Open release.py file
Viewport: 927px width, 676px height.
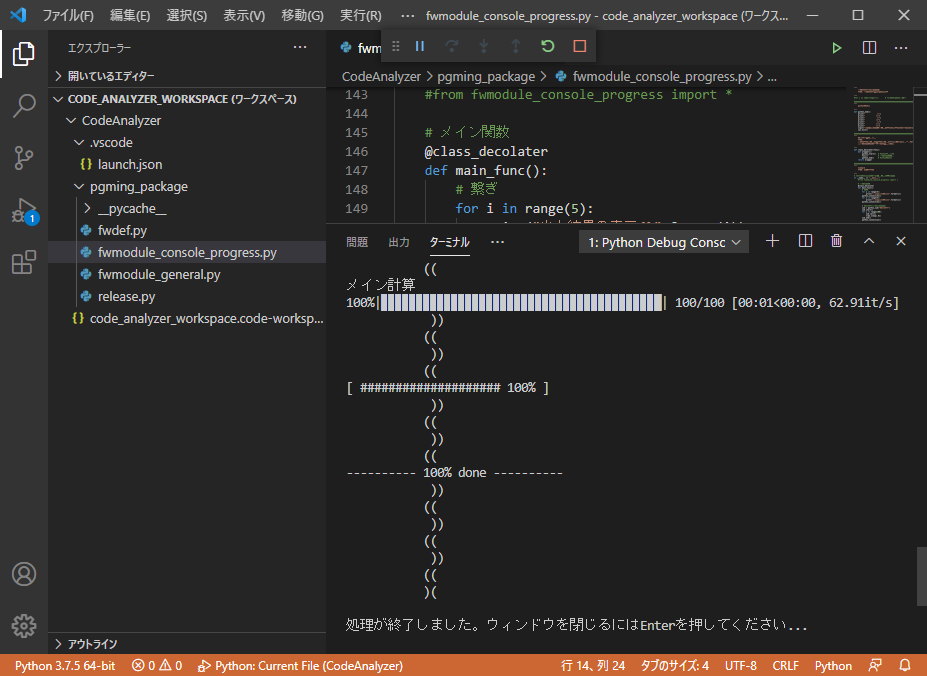click(187, 296)
